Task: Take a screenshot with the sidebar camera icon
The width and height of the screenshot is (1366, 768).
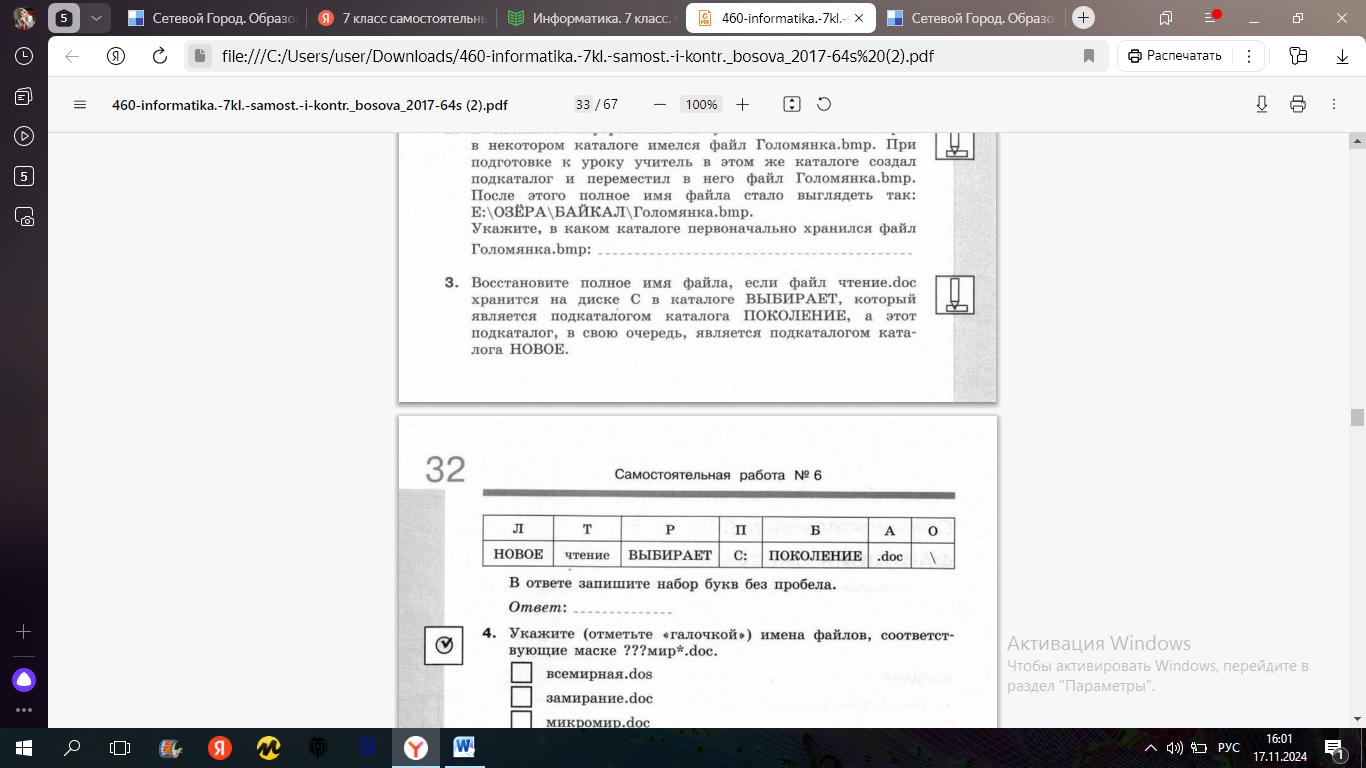Action: point(24,216)
